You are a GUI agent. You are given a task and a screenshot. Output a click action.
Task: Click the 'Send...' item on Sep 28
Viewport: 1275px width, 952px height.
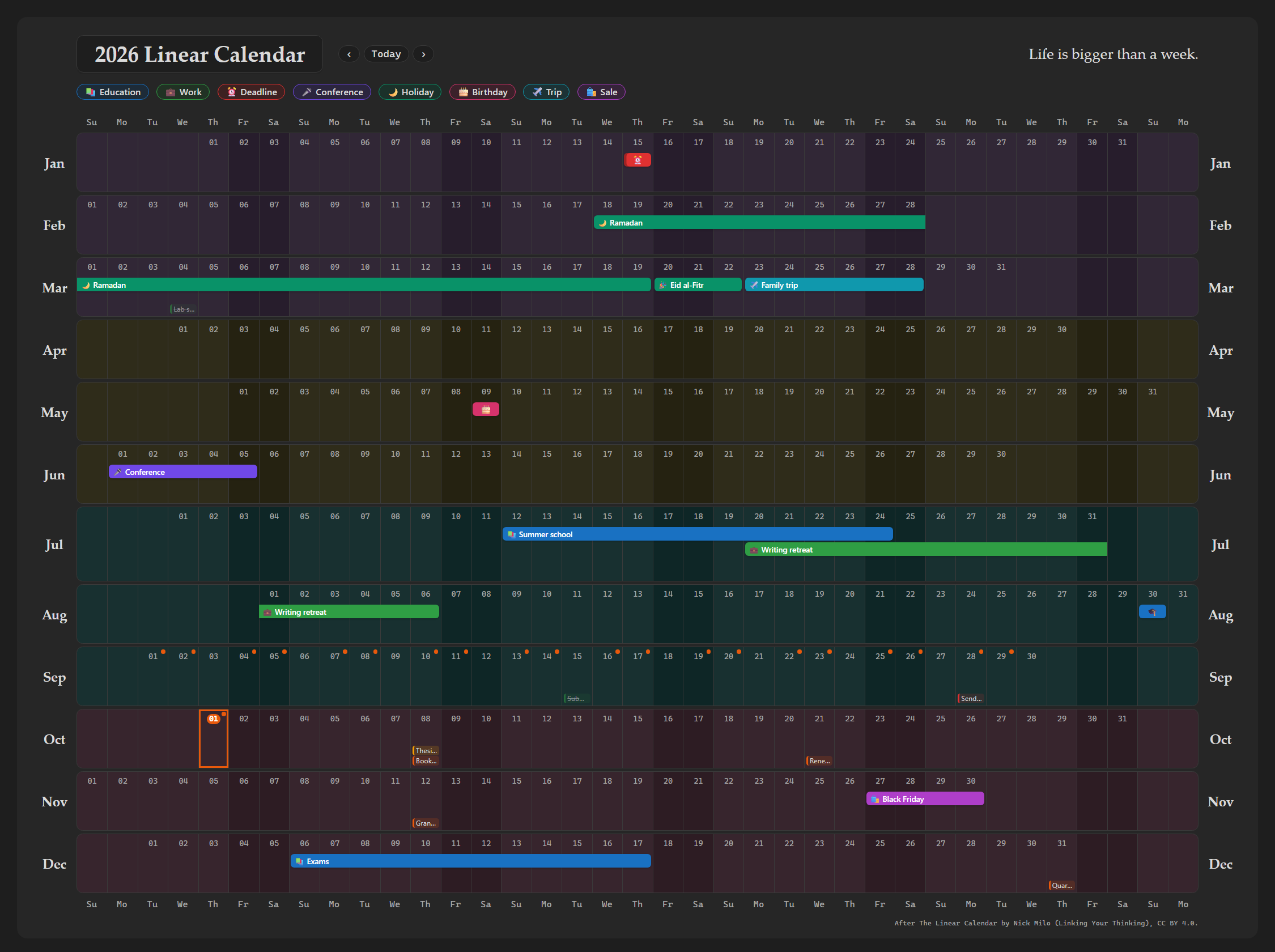(971, 699)
